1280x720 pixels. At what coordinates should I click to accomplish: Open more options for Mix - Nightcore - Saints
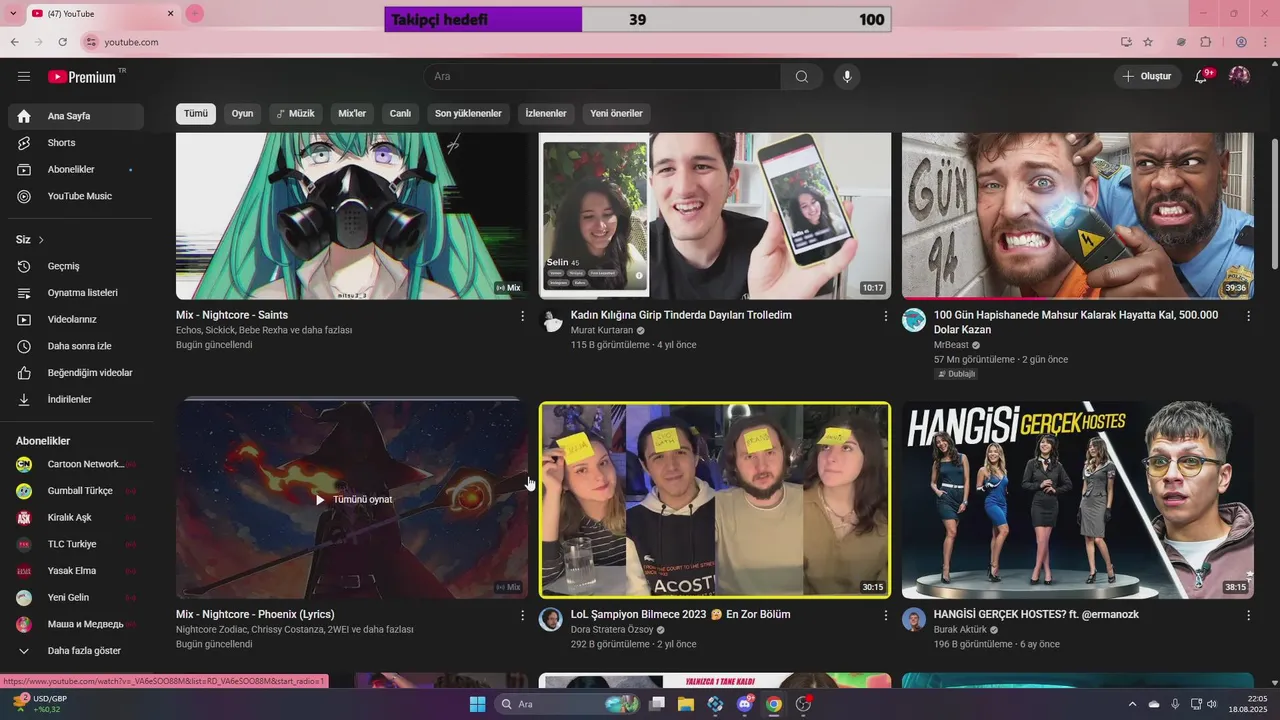pyautogui.click(x=522, y=316)
